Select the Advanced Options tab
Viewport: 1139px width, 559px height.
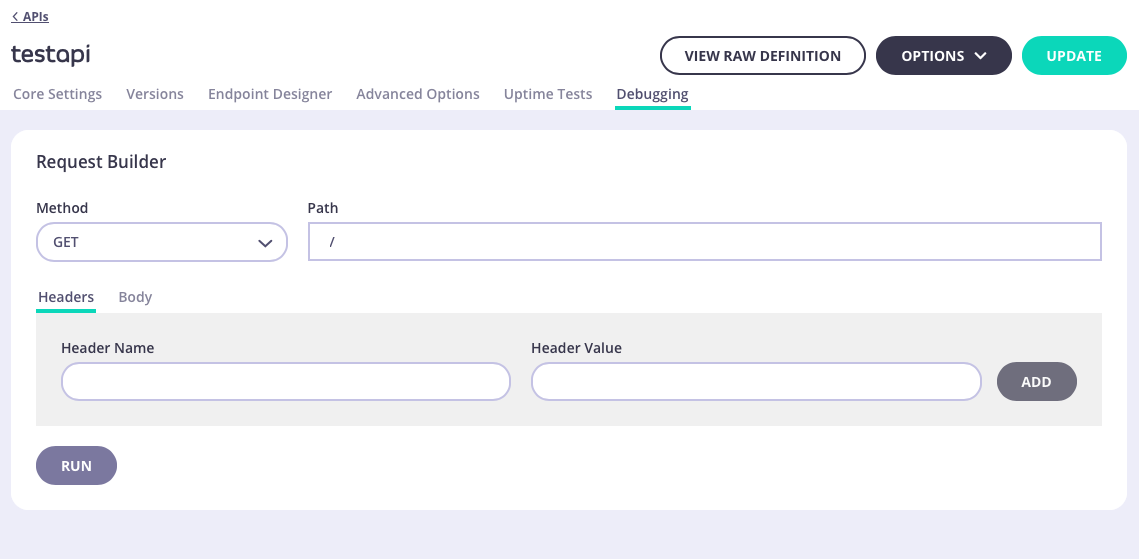click(418, 94)
